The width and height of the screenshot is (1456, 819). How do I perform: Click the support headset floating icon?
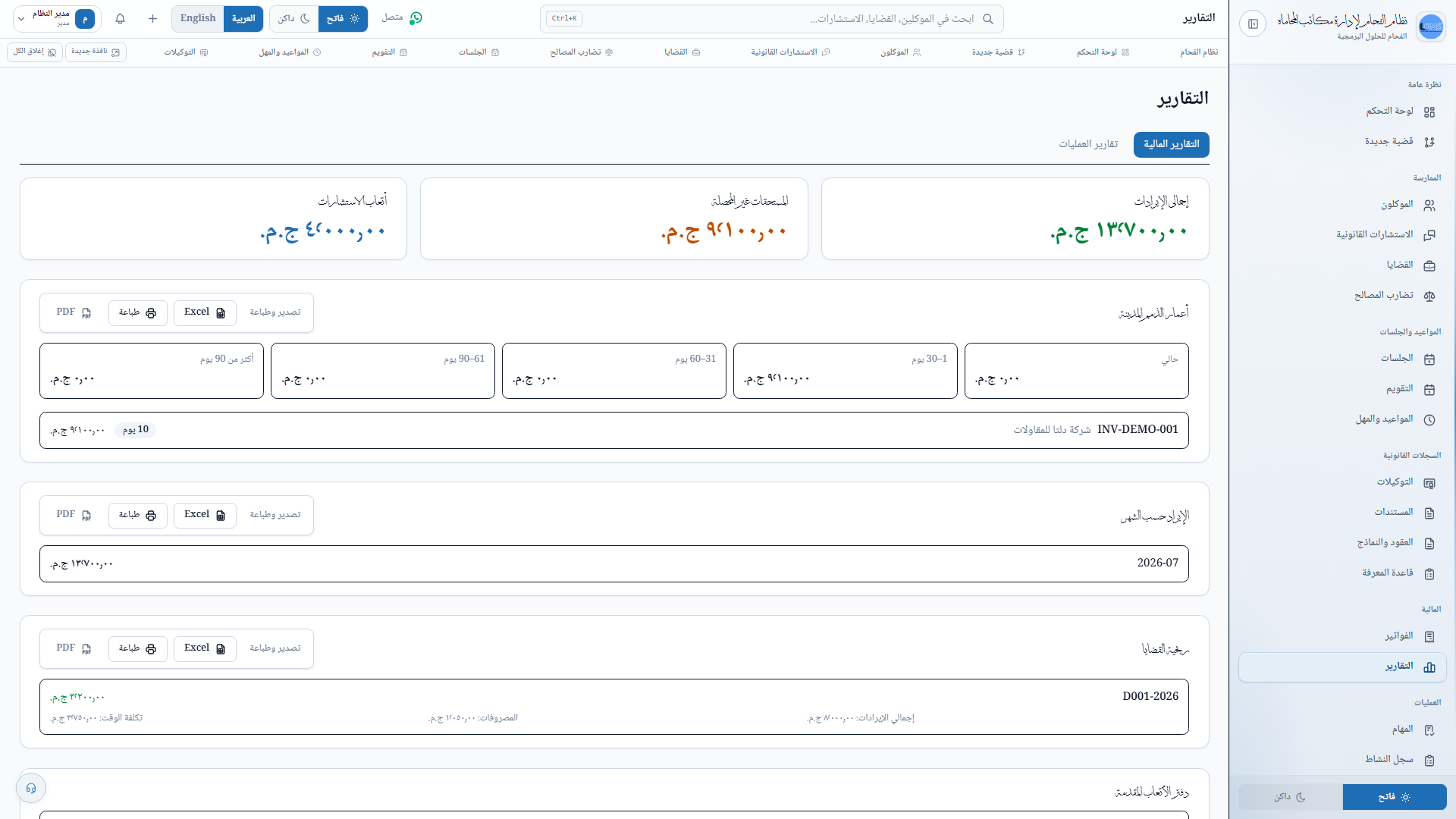coord(31,789)
